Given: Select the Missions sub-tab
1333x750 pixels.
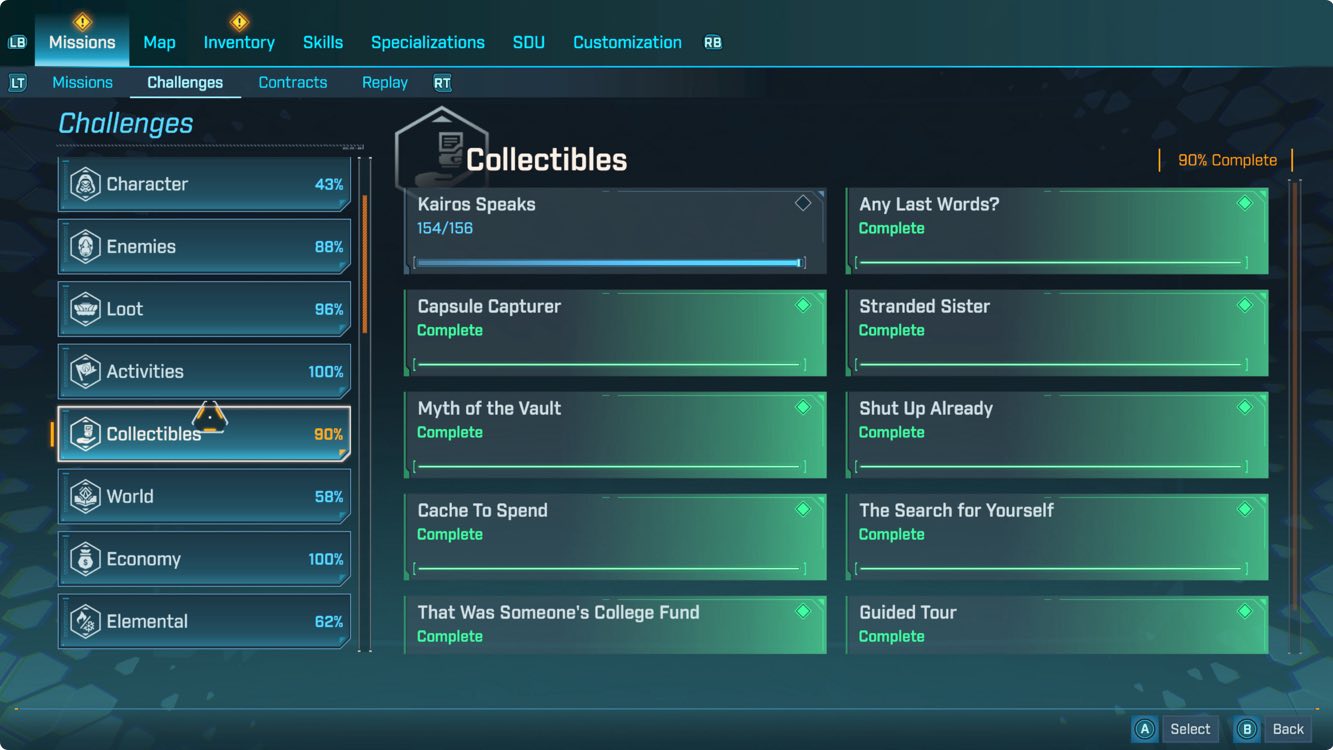Looking at the screenshot, I should click(x=82, y=82).
